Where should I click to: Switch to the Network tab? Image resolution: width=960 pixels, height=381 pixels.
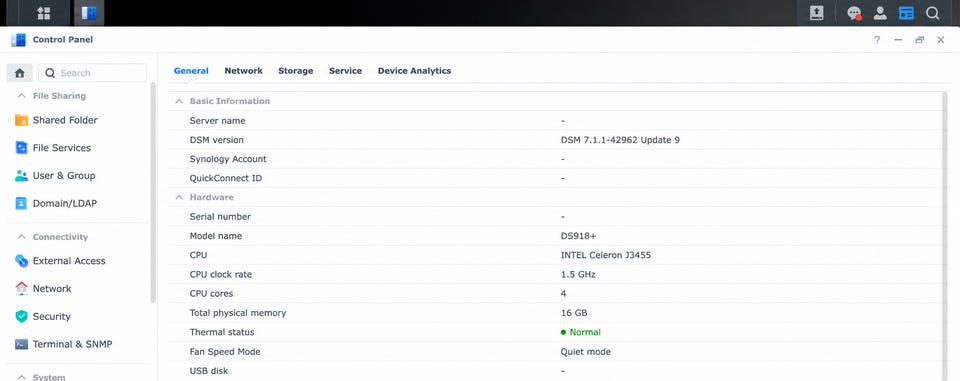tap(244, 71)
